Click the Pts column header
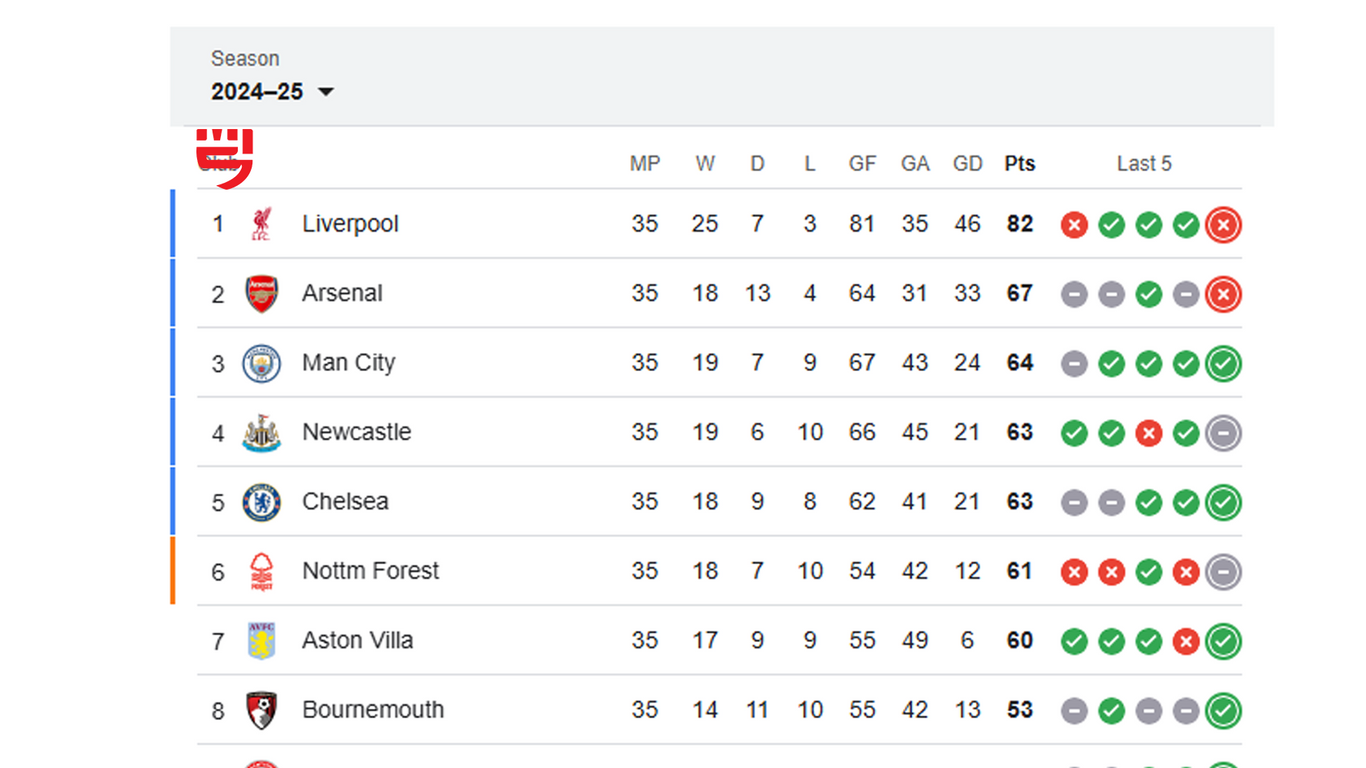Image resolution: width=1366 pixels, height=768 pixels. [x=1020, y=164]
